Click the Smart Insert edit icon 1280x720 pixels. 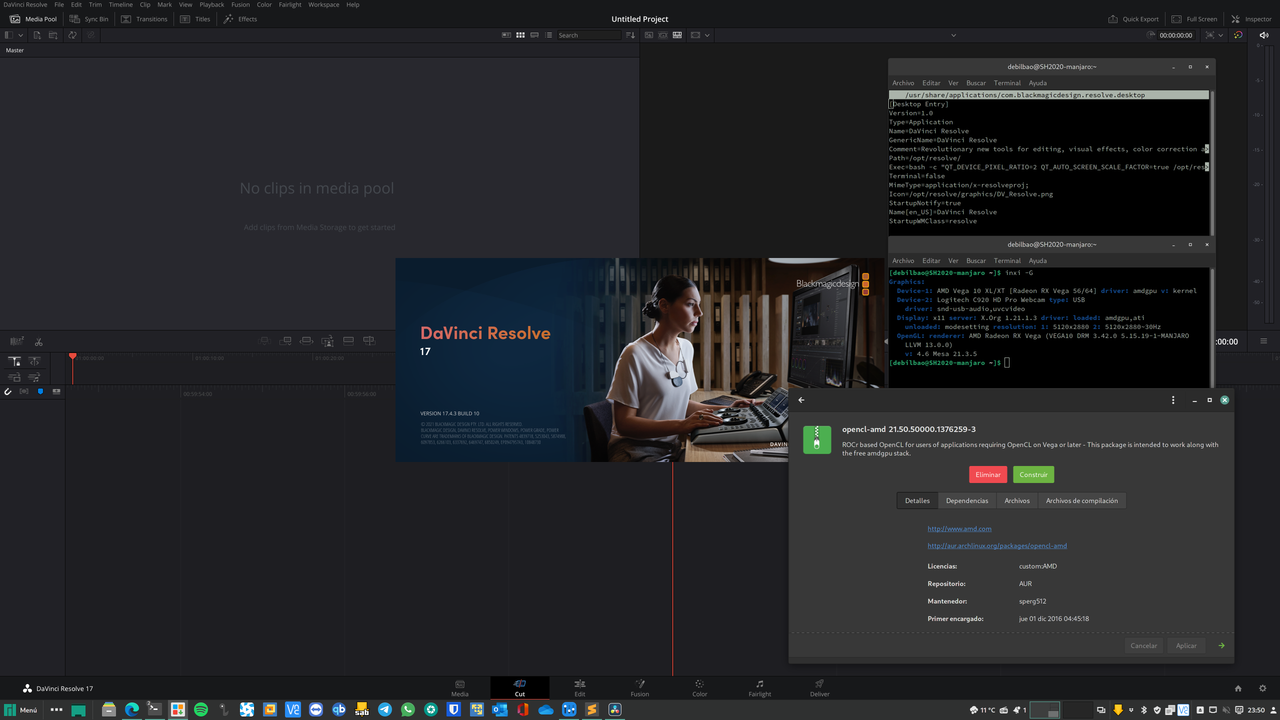[x=264, y=341]
